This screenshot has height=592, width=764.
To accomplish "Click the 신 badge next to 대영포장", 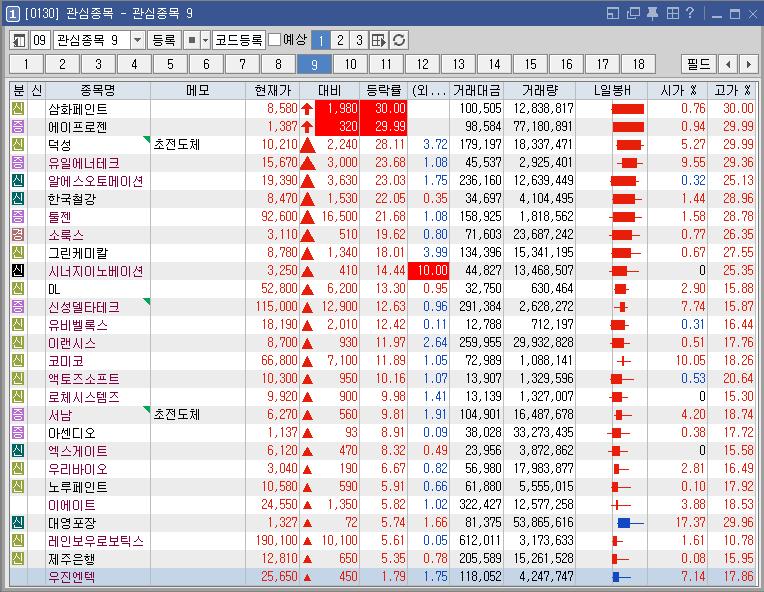I will [18, 523].
